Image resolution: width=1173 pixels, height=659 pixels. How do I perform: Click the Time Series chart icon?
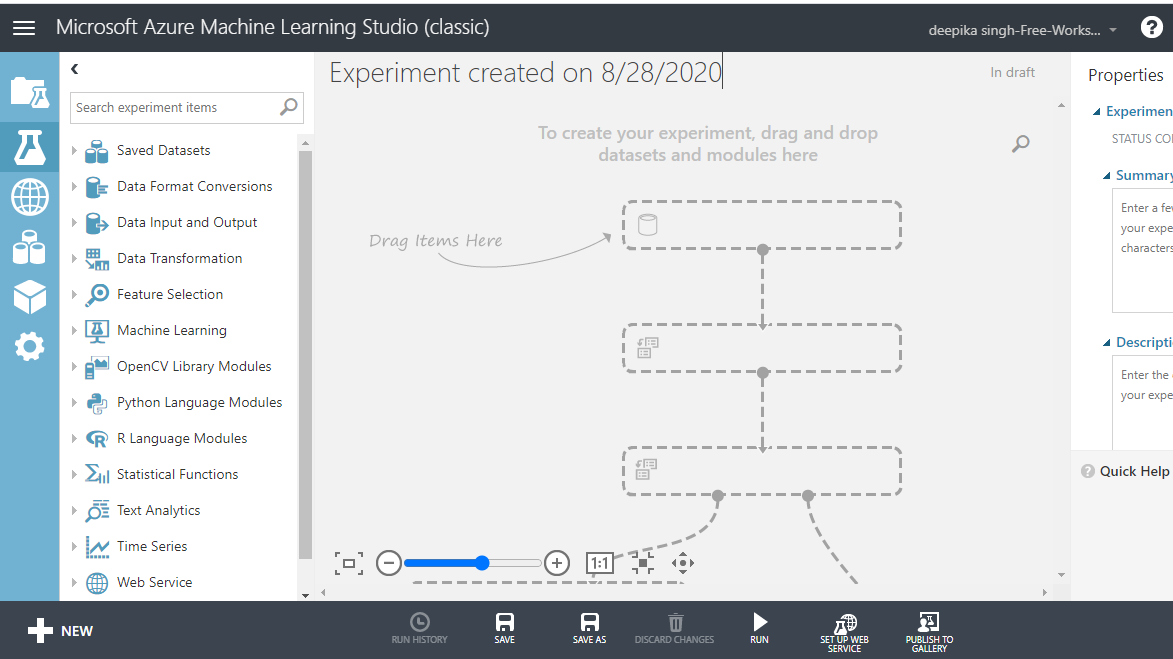click(x=97, y=547)
